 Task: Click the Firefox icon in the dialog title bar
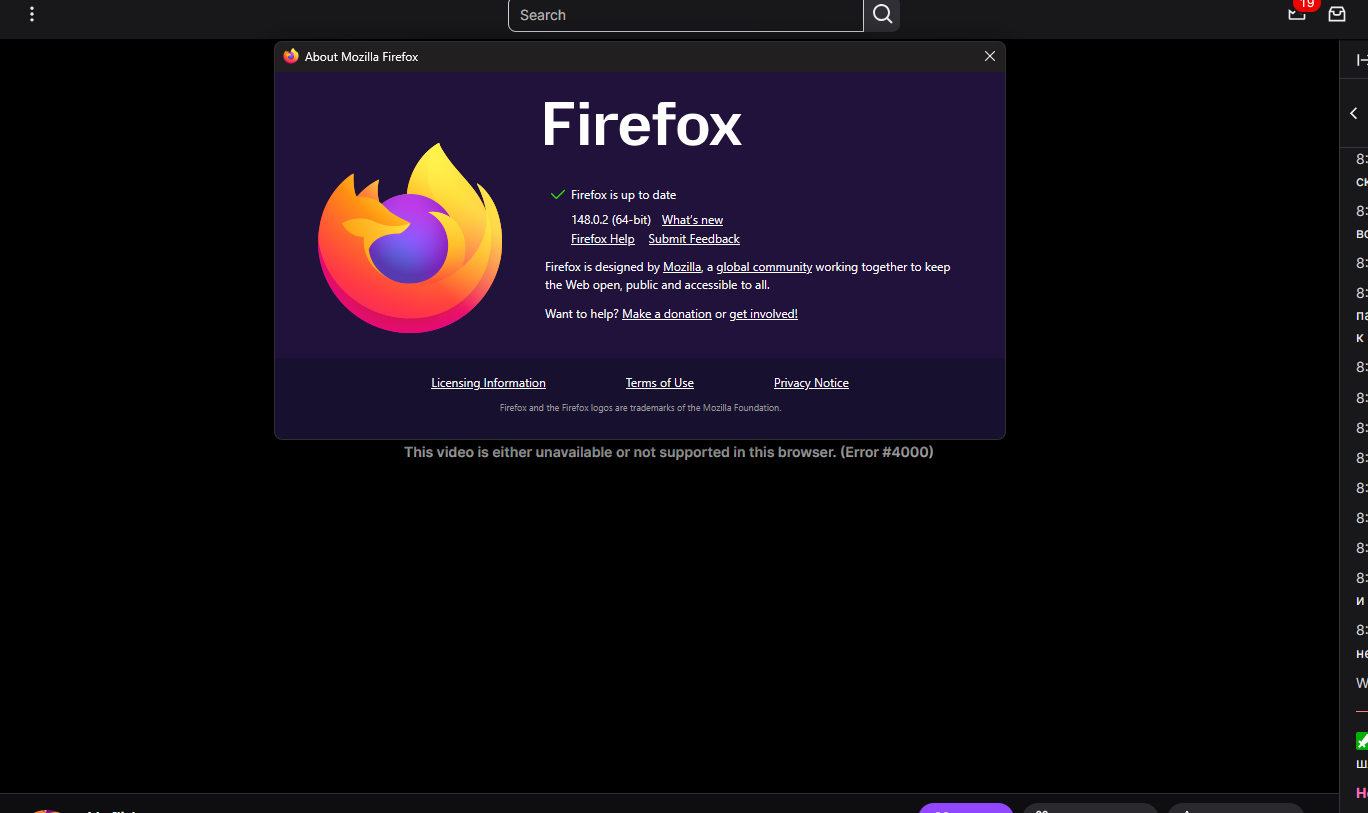(291, 57)
